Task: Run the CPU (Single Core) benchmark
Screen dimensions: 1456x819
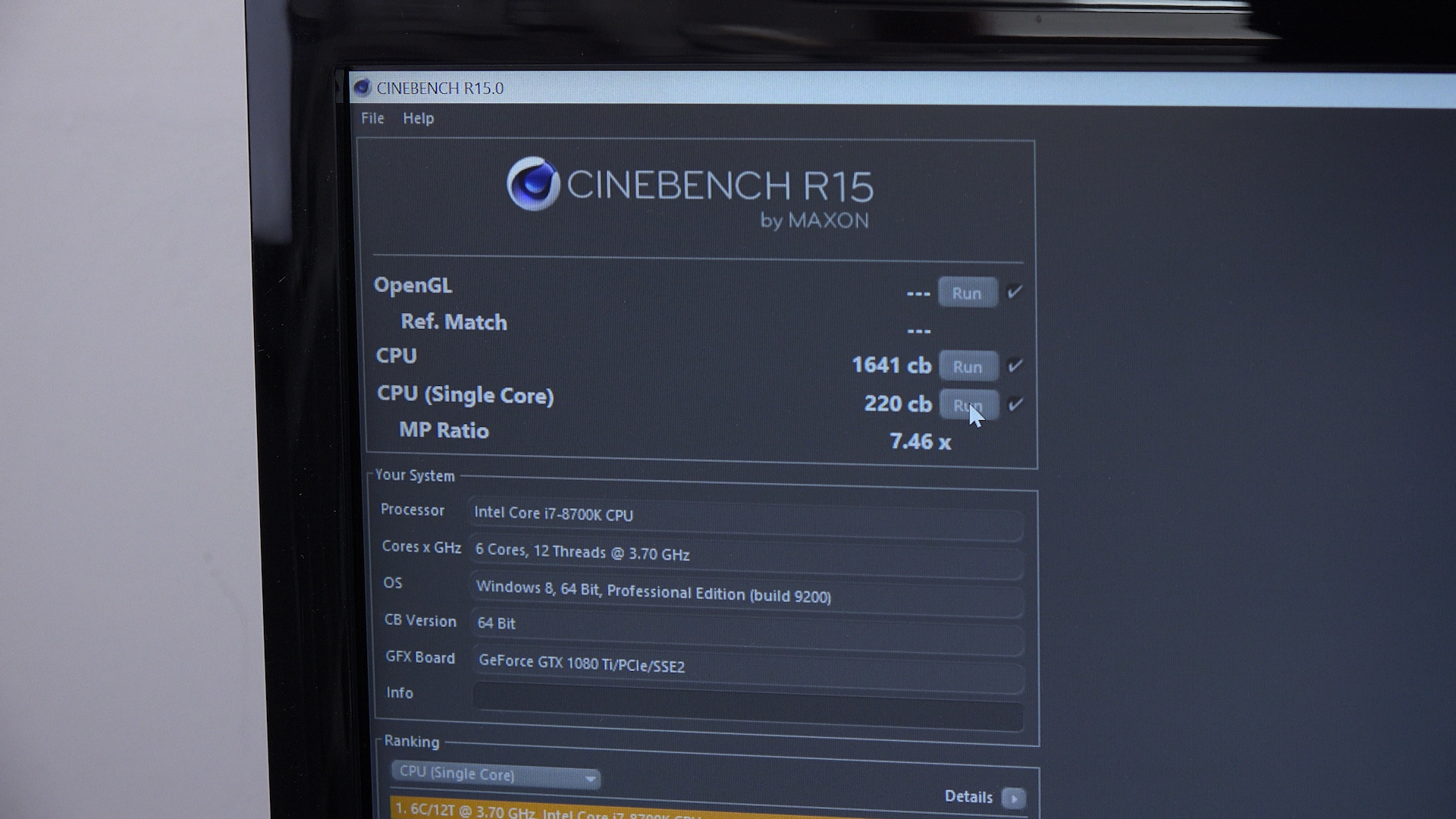Action: 968,405
